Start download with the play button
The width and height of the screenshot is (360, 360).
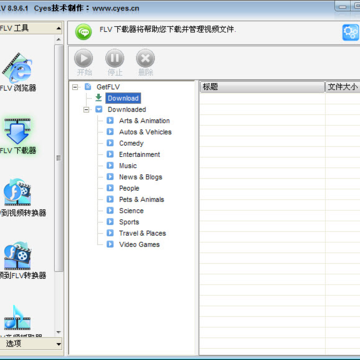click(x=83, y=58)
